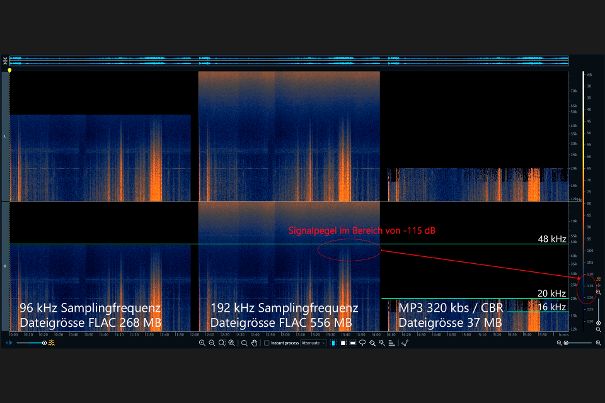The width and height of the screenshot is (605, 403).
Task: Click the frequency zoom icon at bottom right
Action: pyautogui.click(x=598, y=329)
